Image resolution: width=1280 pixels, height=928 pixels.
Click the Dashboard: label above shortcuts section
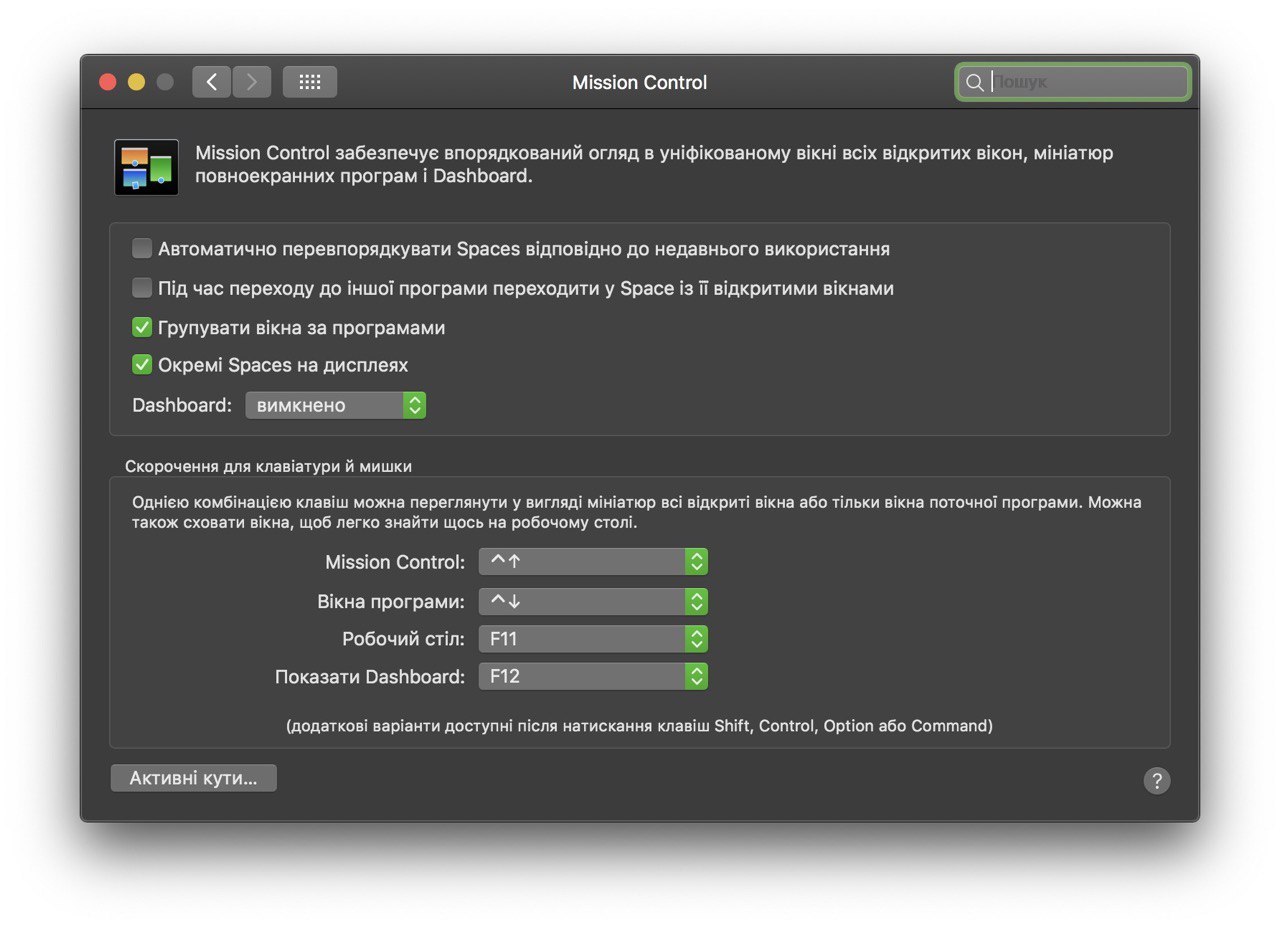182,405
